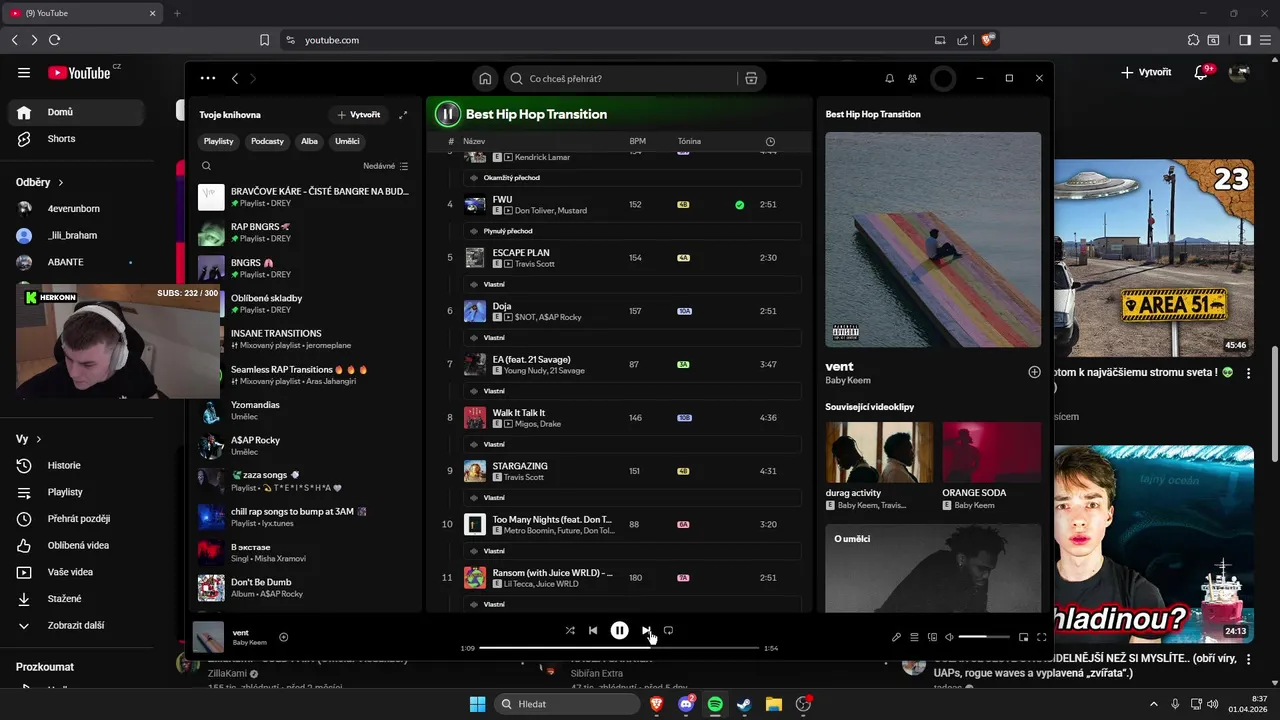Open Friend Activity icon in Spotify

912,78
